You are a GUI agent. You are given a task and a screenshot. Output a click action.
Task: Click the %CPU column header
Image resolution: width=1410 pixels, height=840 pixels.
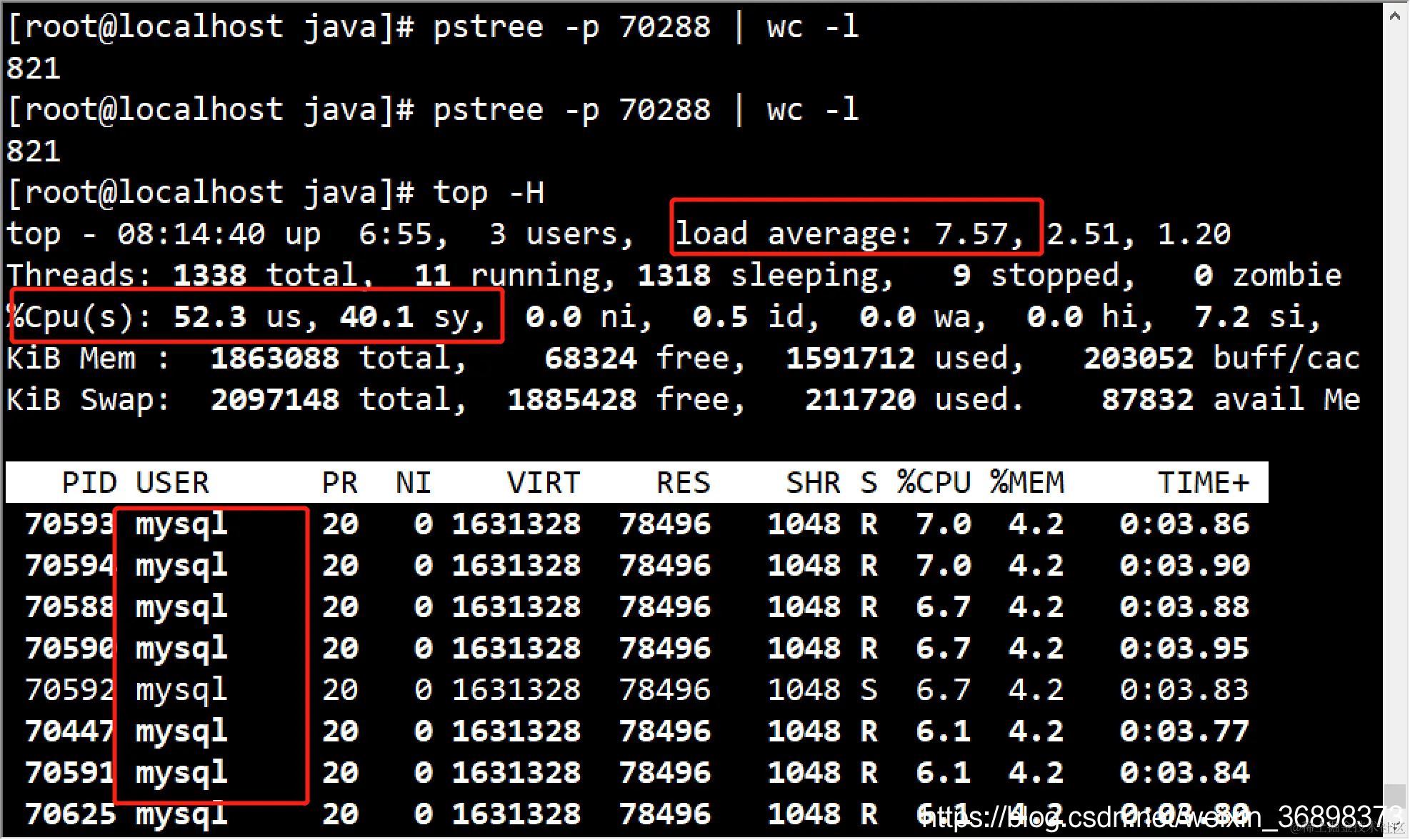(934, 483)
